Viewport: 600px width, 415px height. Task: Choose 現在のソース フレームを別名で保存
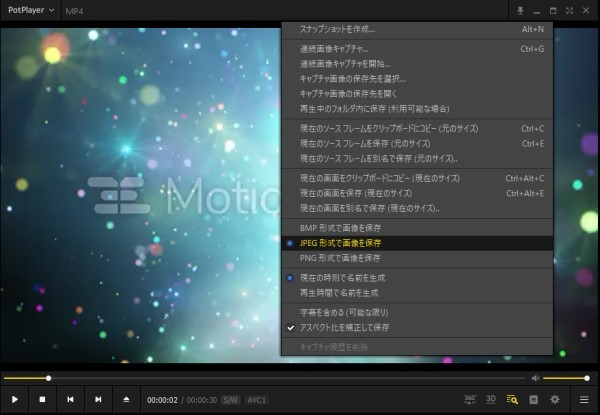[417, 158]
